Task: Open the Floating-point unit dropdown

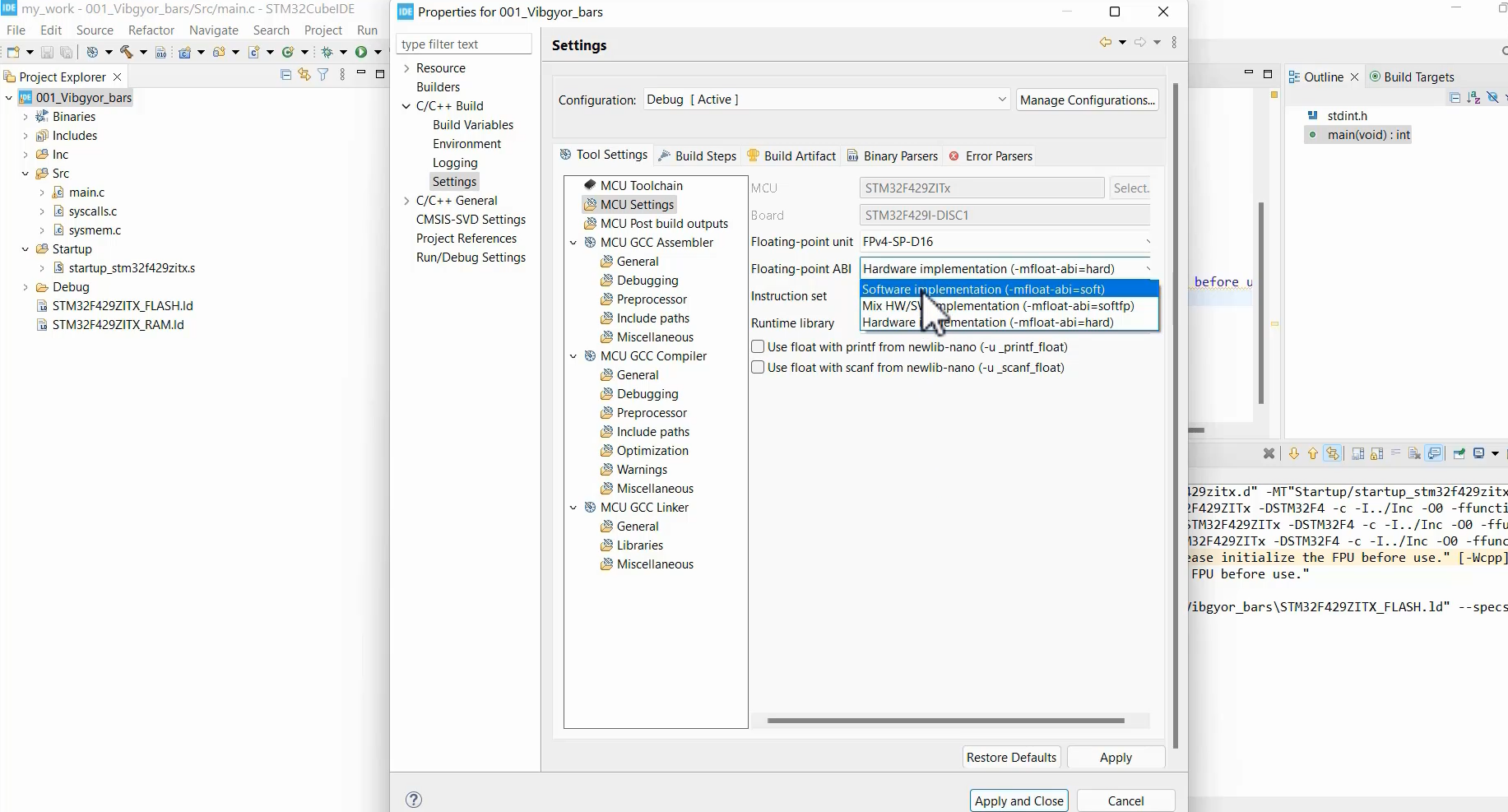Action: coord(1005,242)
